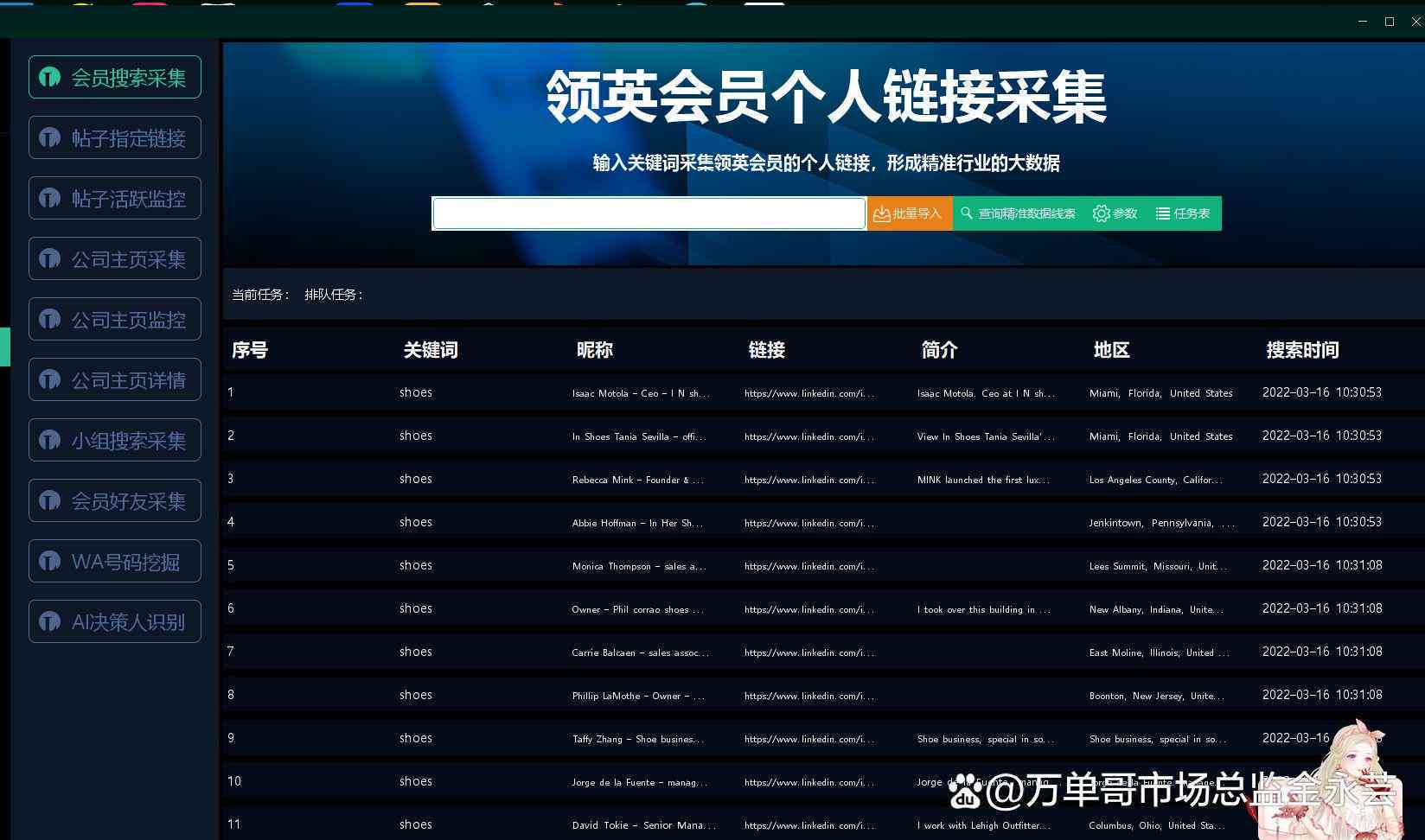Image resolution: width=1425 pixels, height=840 pixels.
Task: Click icon beside AI决策人识别
Action: [x=49, y=622]
